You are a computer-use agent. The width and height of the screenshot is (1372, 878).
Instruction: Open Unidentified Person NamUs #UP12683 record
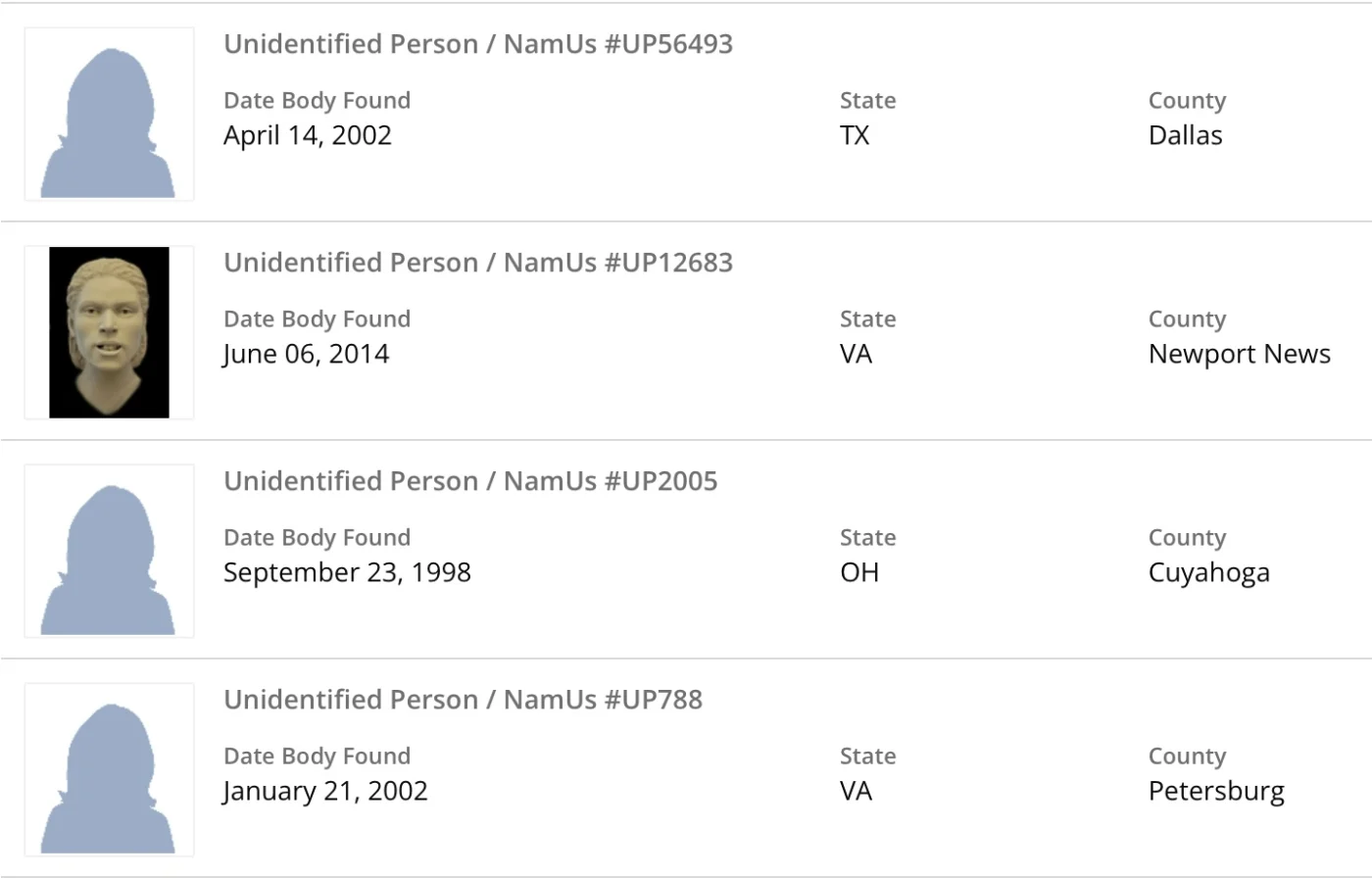477,263
